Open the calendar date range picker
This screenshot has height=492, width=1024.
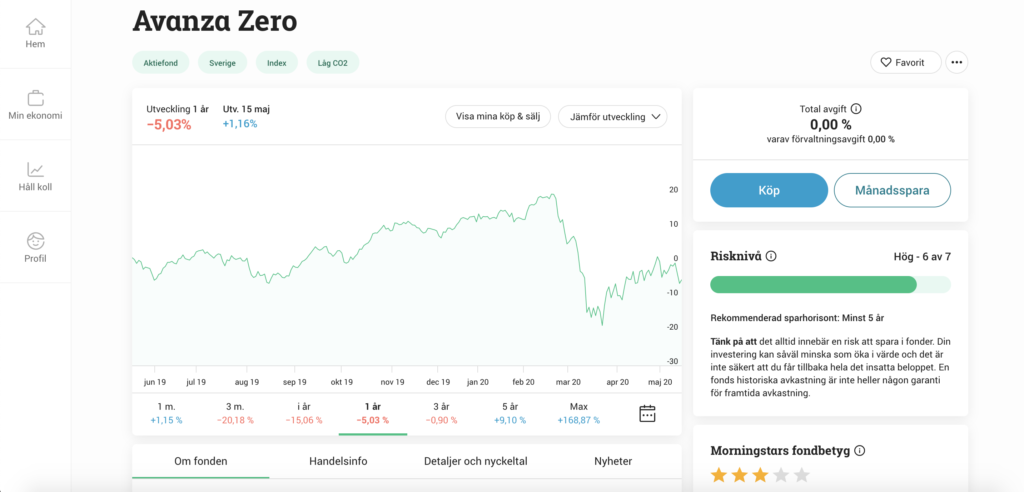647,414
